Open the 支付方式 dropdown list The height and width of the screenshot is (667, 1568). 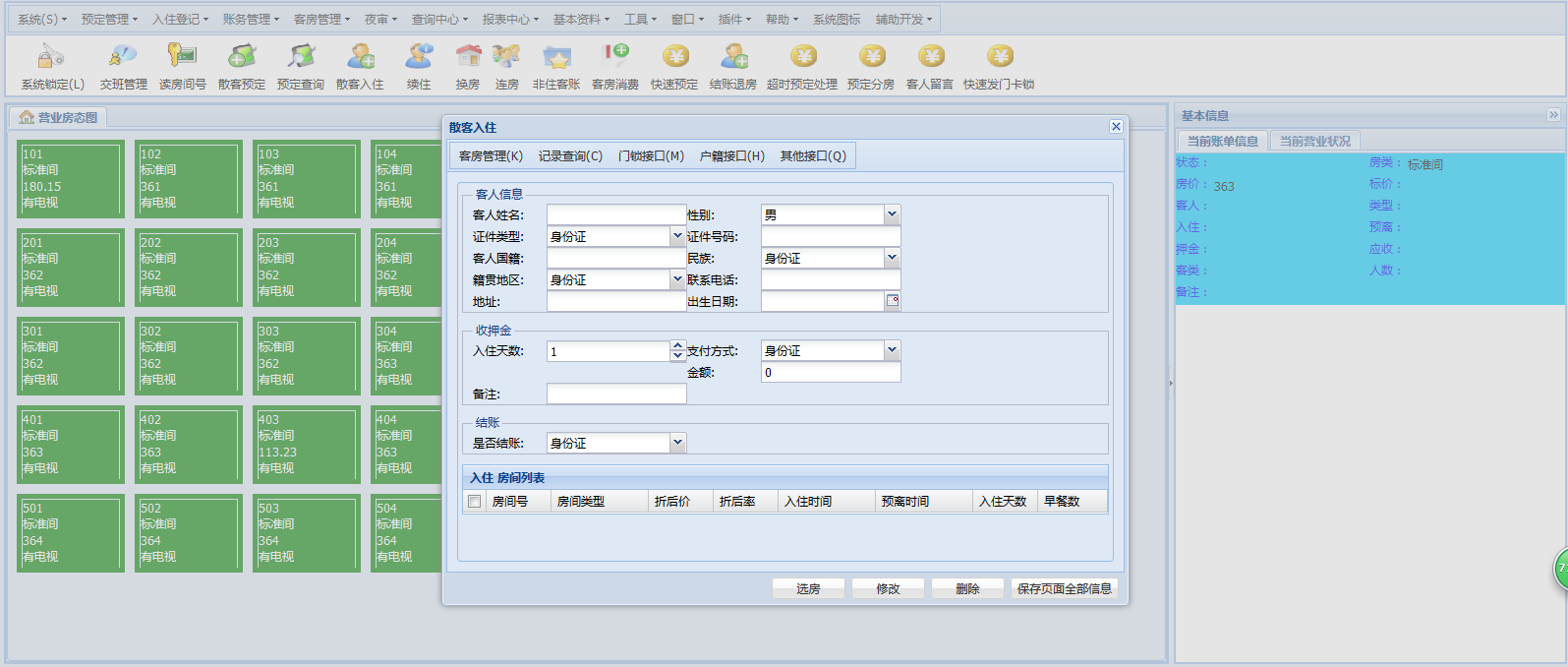[x=892, y=350]
